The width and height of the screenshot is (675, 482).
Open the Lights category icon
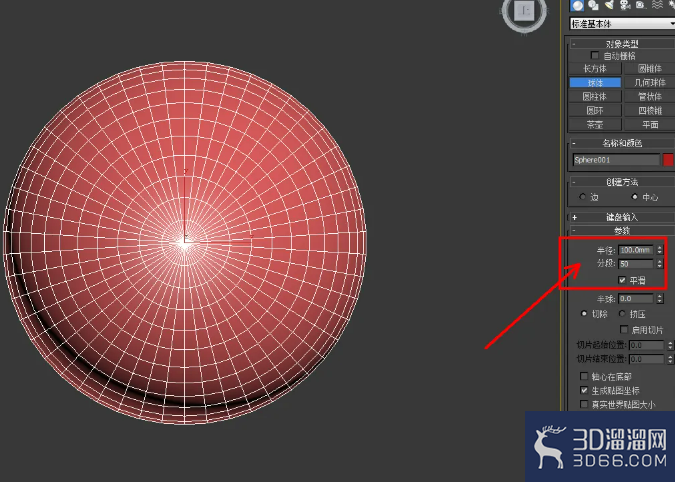pyautogui.click(x=609, y=5)
